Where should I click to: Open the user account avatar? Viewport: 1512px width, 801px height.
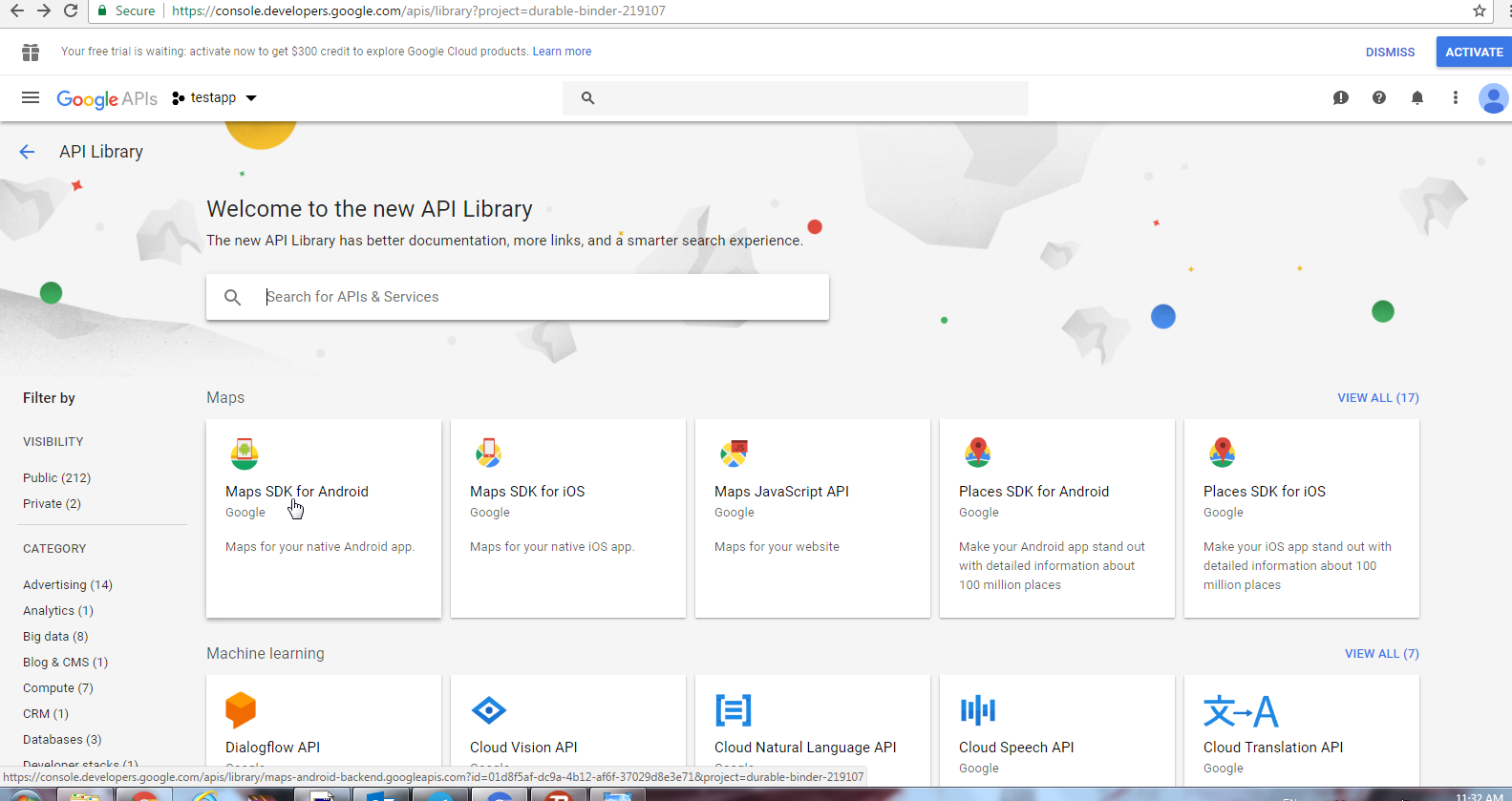tap(1493, 97)
